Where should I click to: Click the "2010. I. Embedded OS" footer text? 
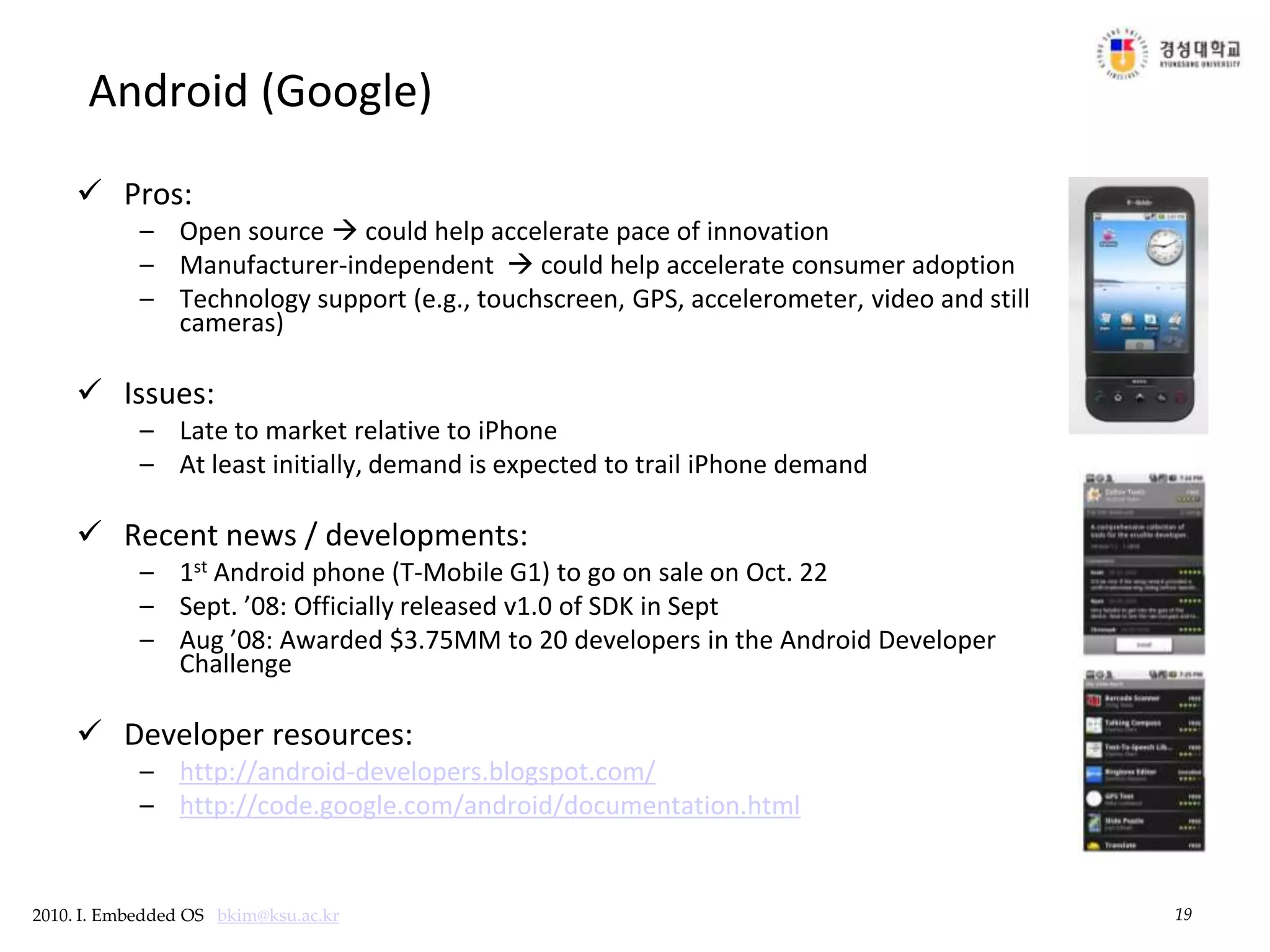point(118,915)
